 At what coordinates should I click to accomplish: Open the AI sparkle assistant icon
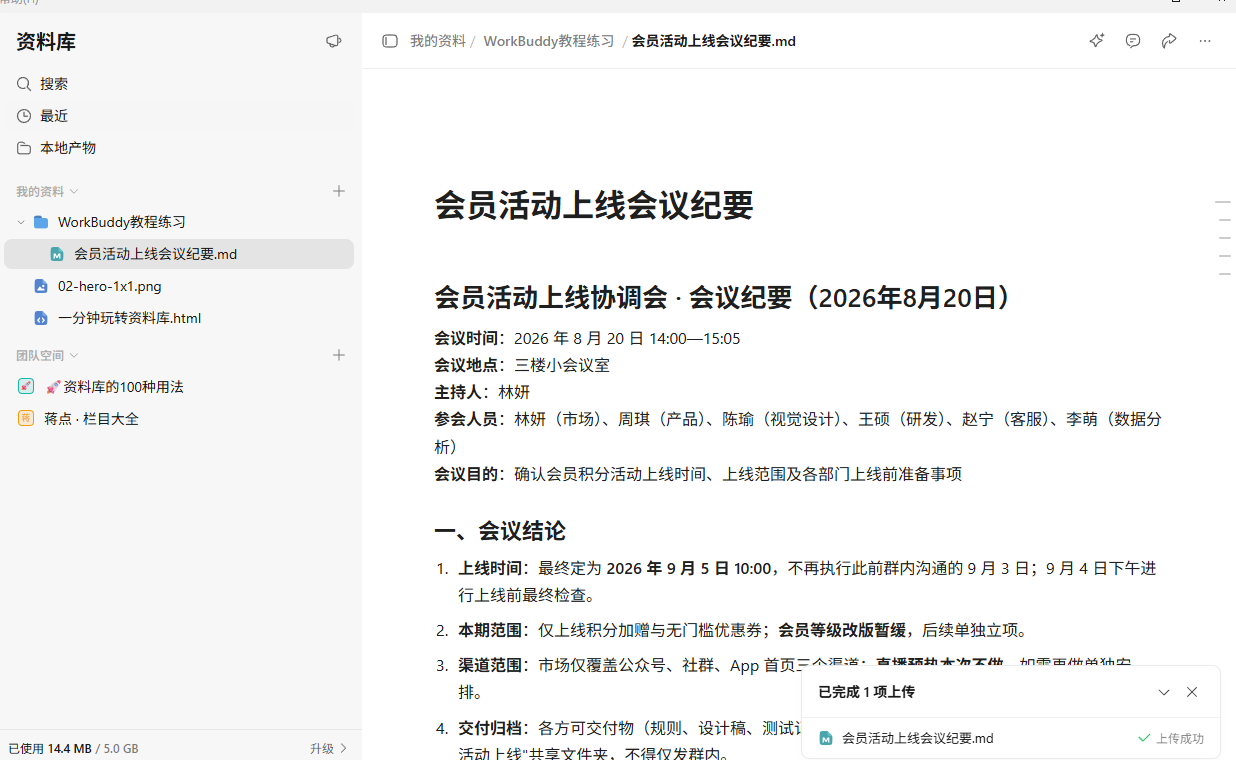(1097, 41)
